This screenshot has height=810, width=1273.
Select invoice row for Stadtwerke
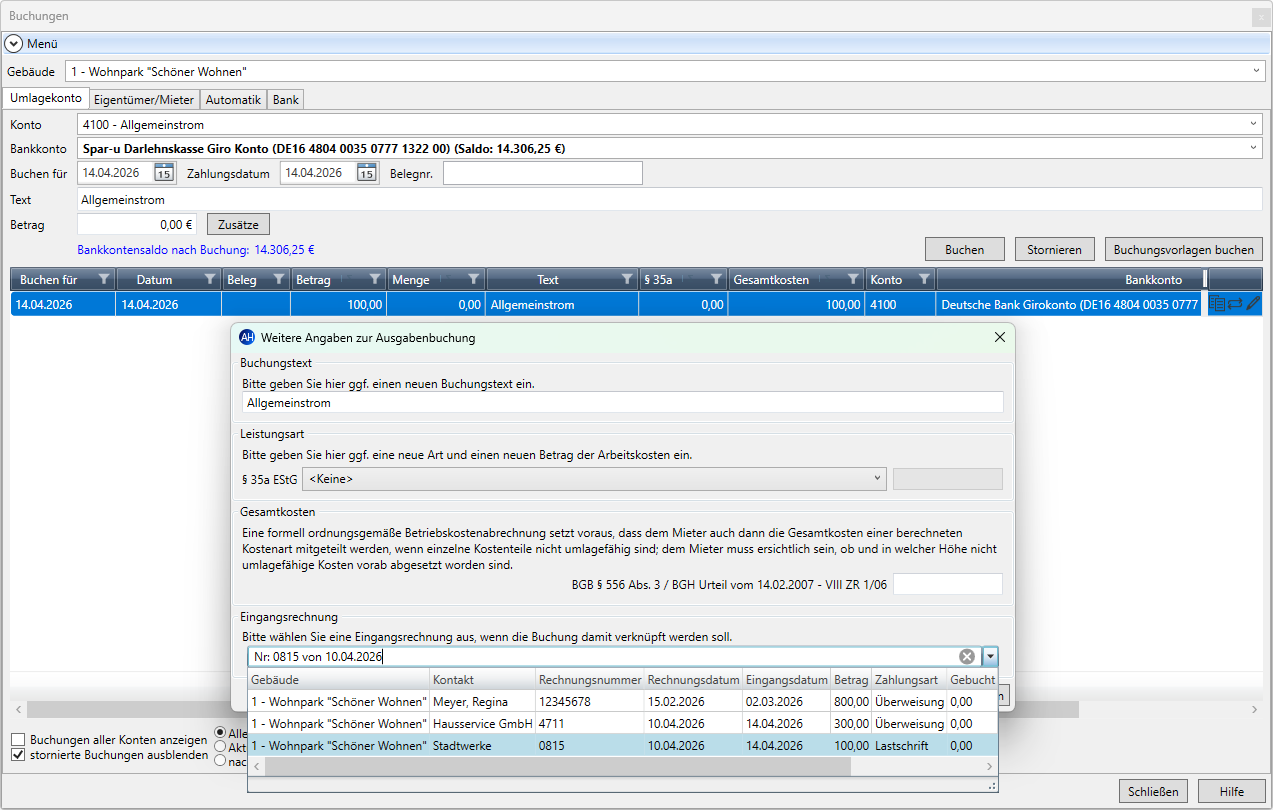[623, 745]
